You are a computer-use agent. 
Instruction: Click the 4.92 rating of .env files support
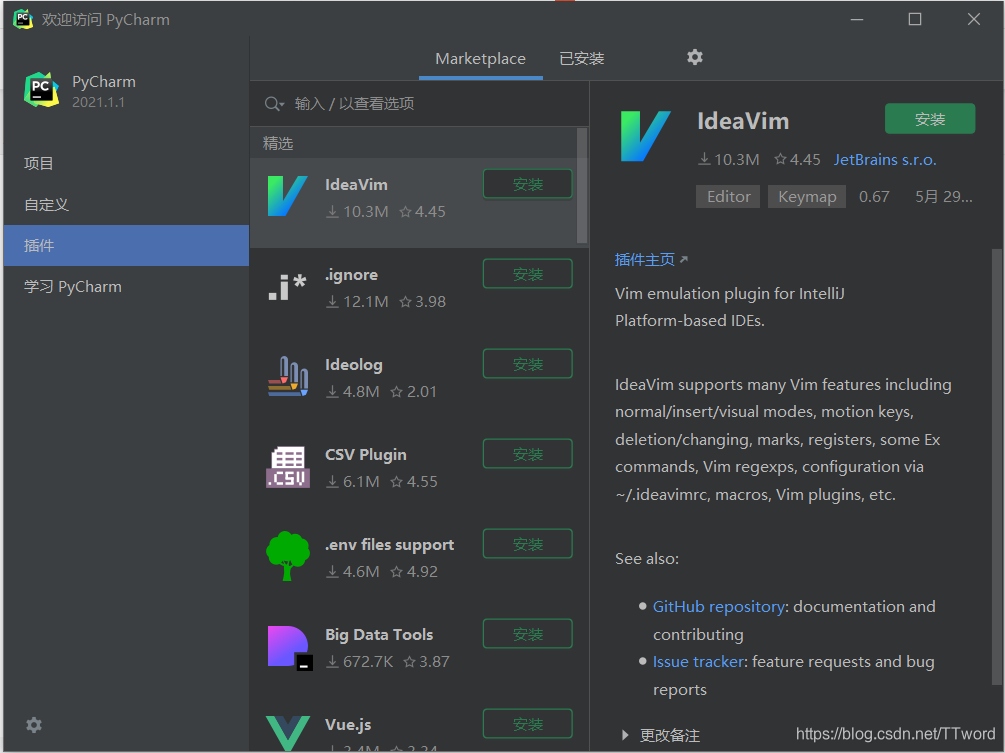coord(414,572)
